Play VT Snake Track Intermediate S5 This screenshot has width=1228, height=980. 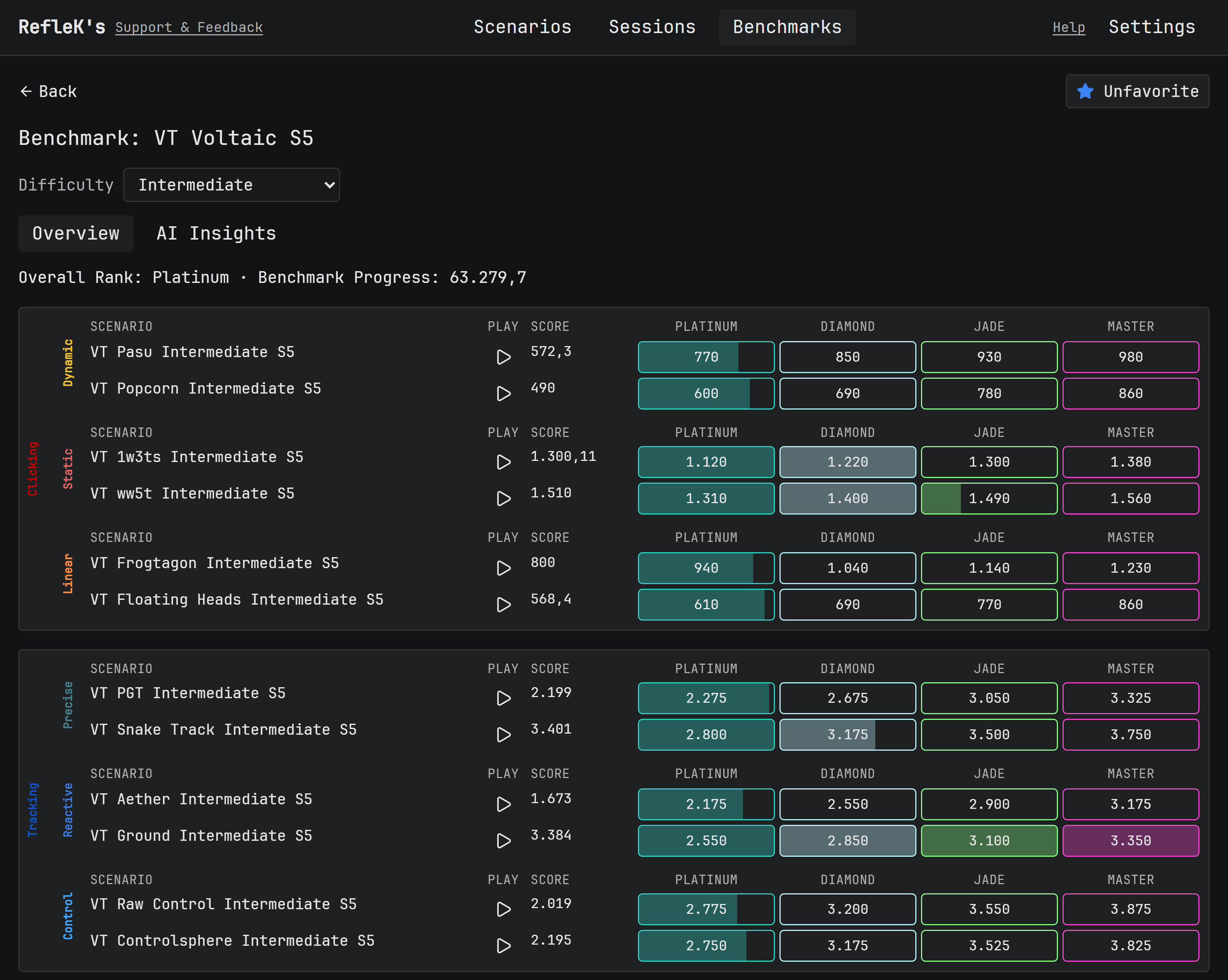(x=504, y=735)
